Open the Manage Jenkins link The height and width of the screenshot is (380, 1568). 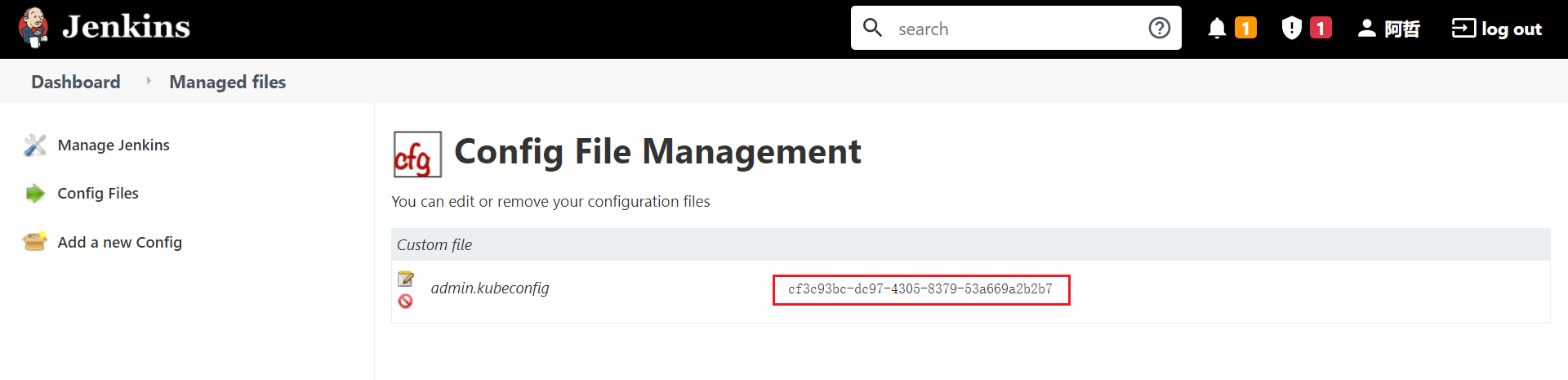tap(114, 145)
